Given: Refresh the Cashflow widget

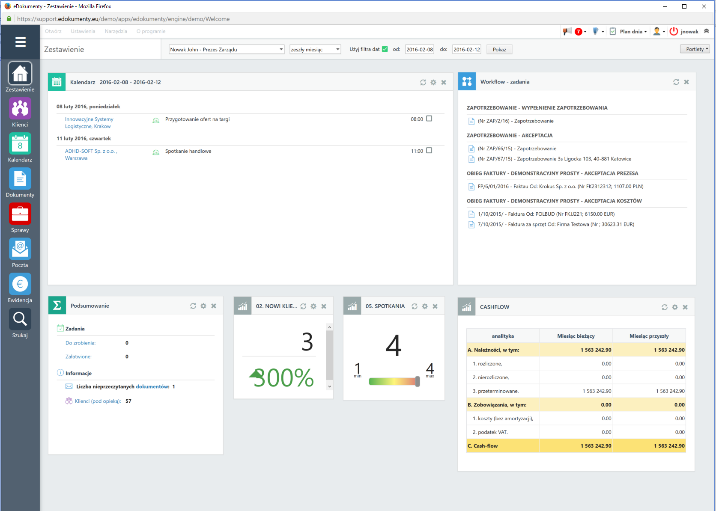Looking at the screenshot, I should [x=664, y=306].
